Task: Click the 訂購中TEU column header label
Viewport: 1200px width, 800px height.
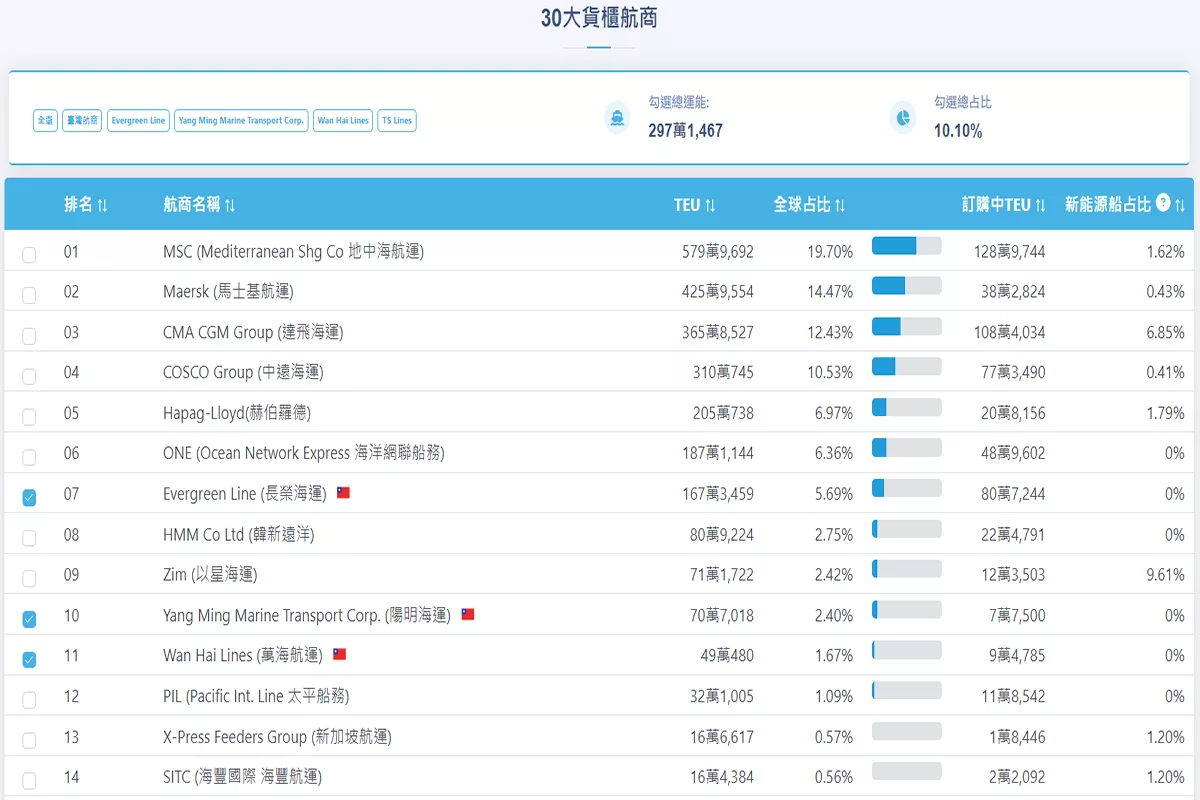Action: point(996,205)
